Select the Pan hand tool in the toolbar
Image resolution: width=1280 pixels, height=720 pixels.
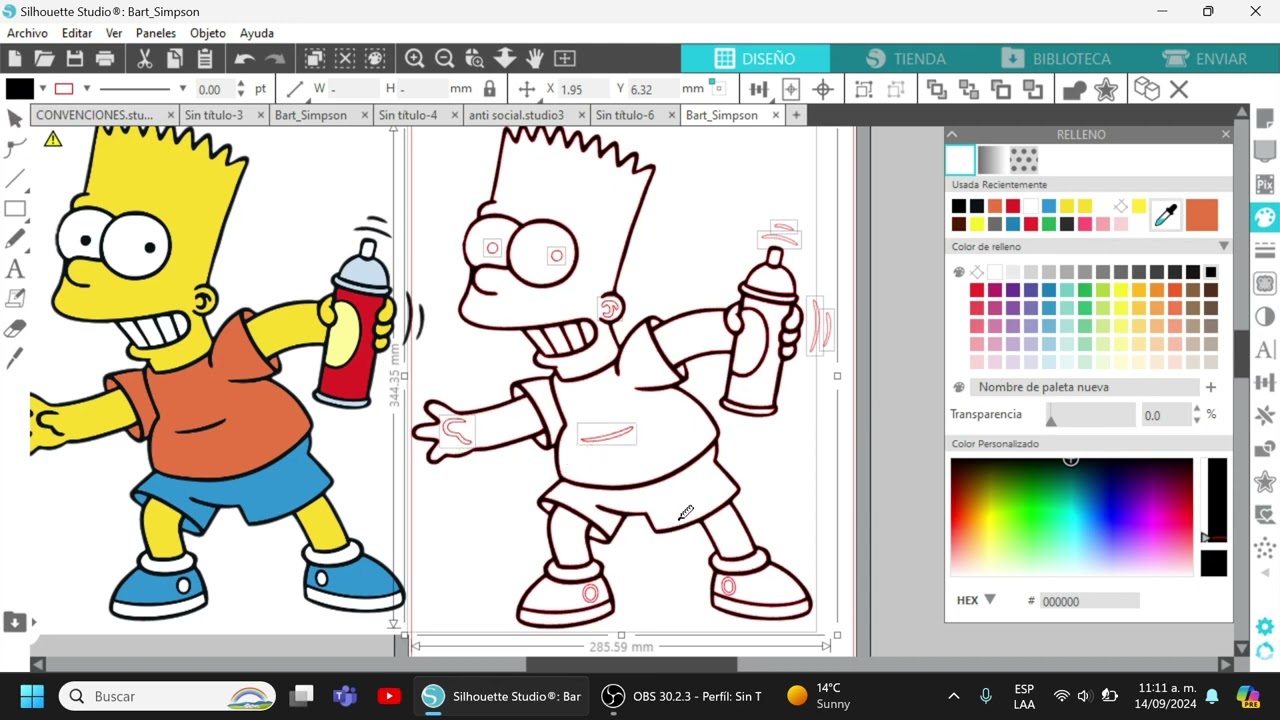[x=535, y=58]
